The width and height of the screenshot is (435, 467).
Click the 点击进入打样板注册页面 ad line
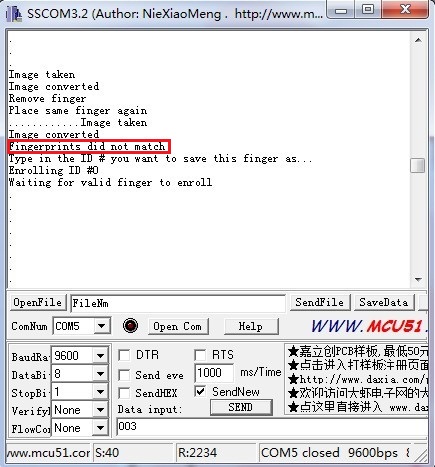[358, 365]
